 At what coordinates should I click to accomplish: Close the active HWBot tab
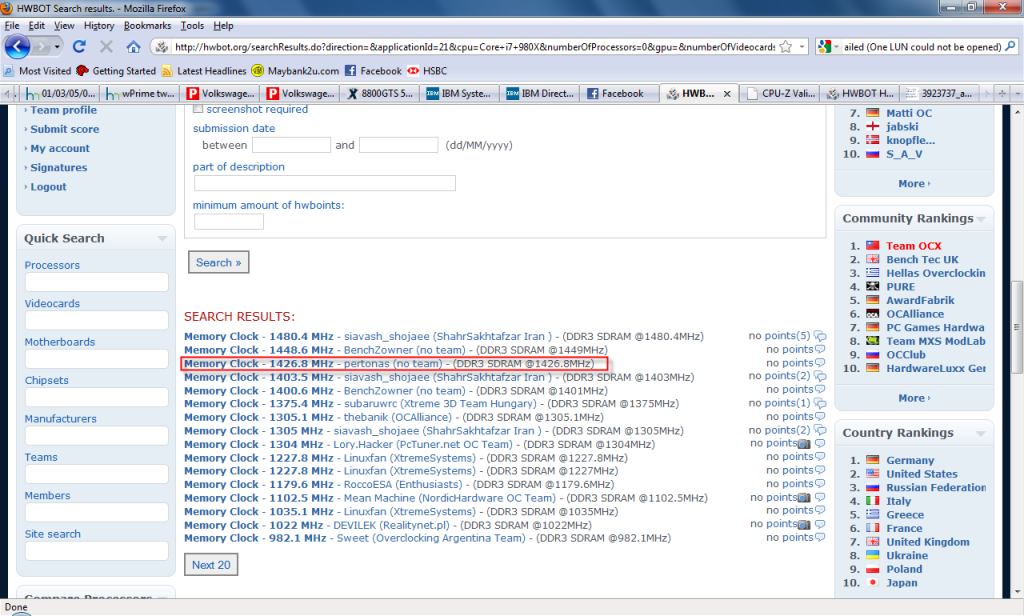[727, 93]
